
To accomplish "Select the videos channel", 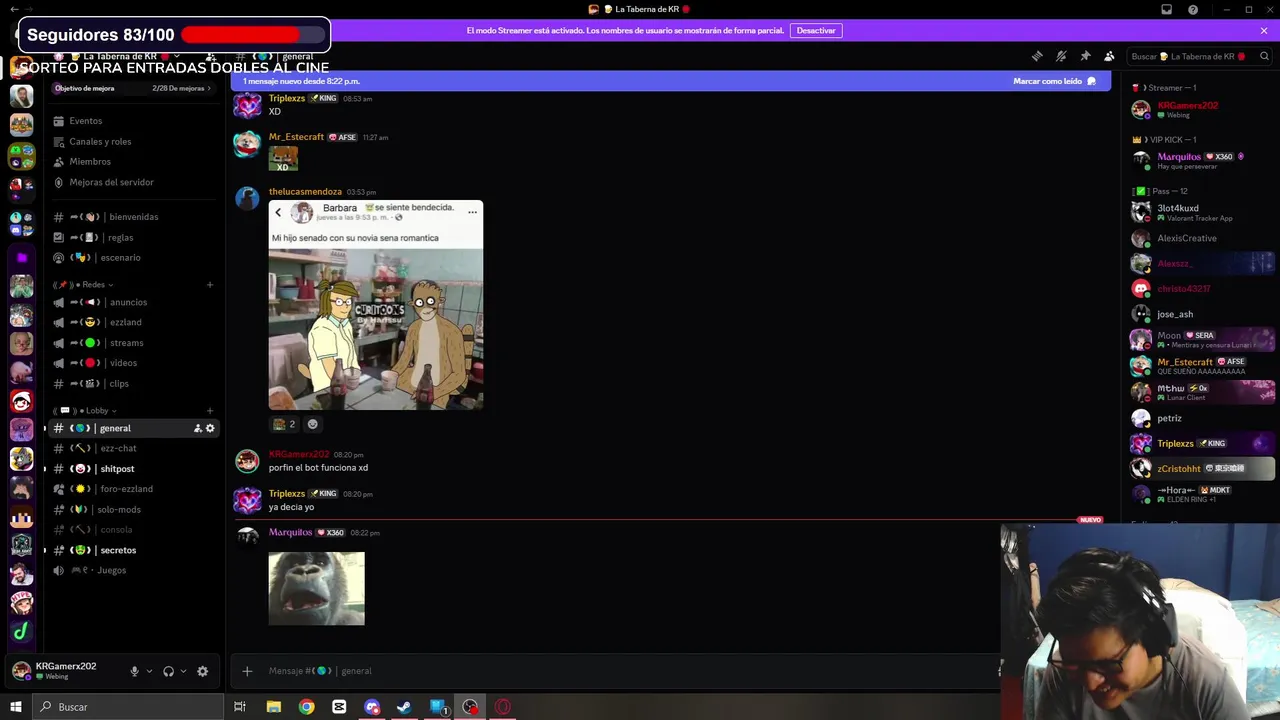I will coord(133,363).
